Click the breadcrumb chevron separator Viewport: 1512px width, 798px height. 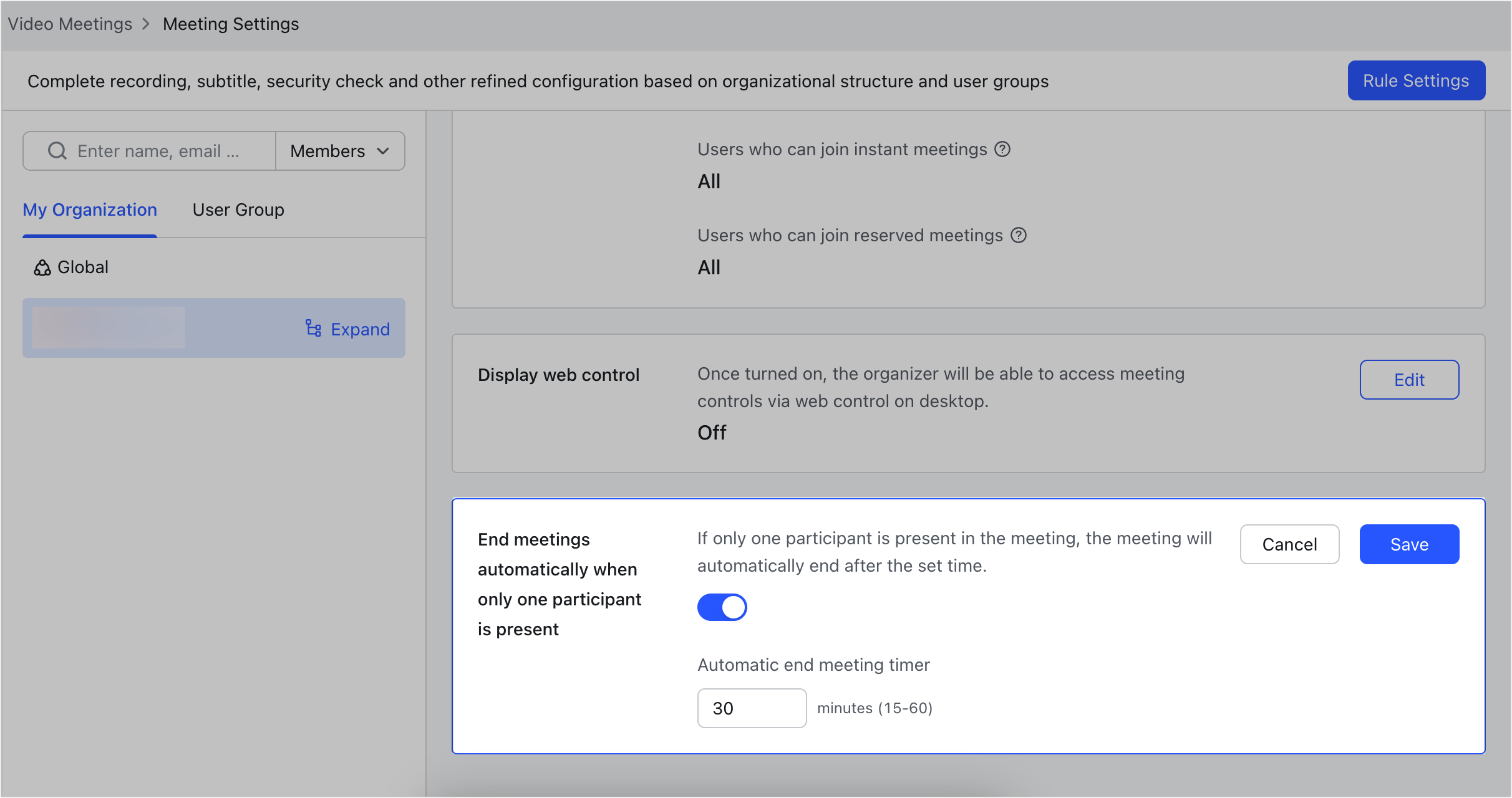(x=146, y=24)
